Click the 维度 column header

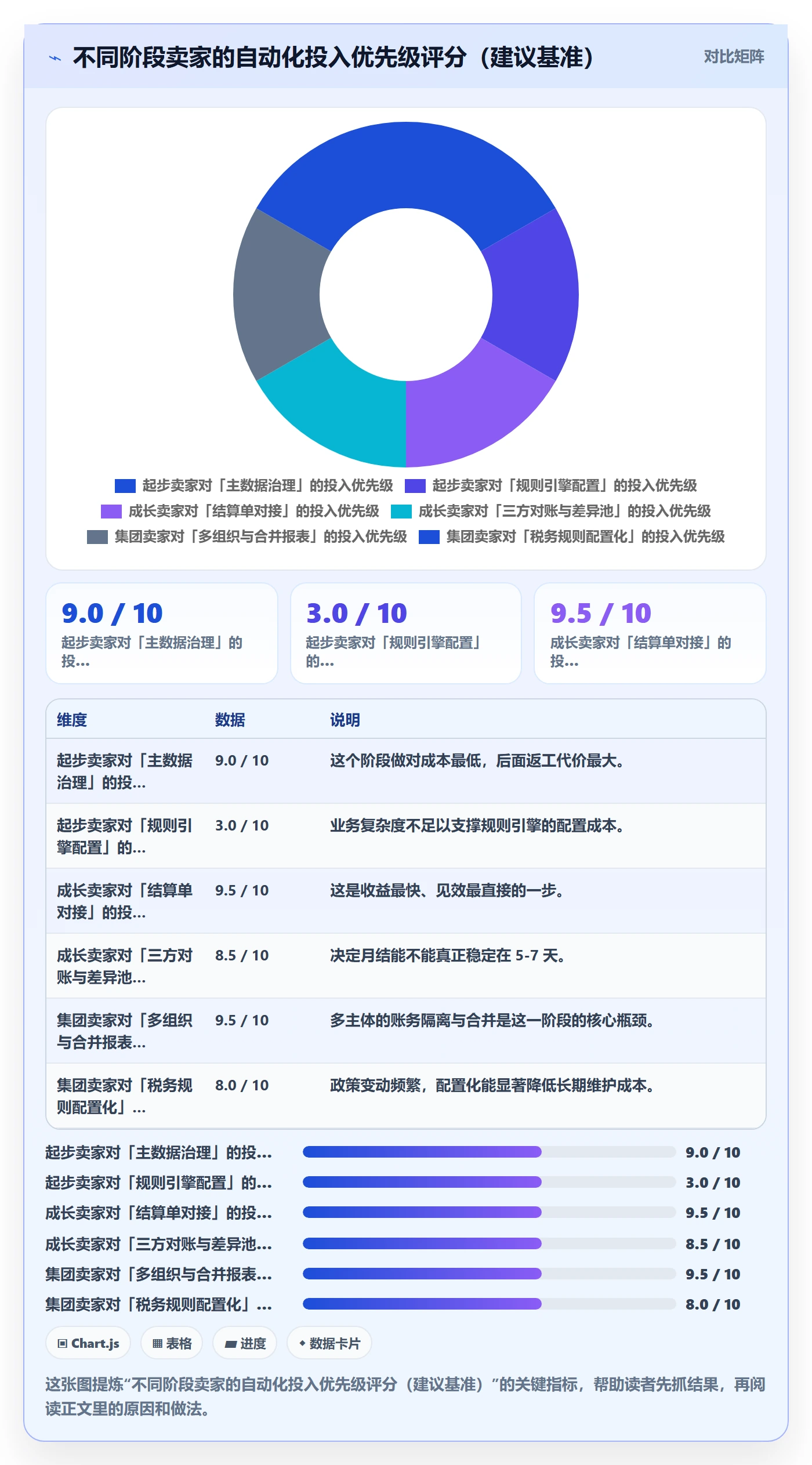point(72,720)
